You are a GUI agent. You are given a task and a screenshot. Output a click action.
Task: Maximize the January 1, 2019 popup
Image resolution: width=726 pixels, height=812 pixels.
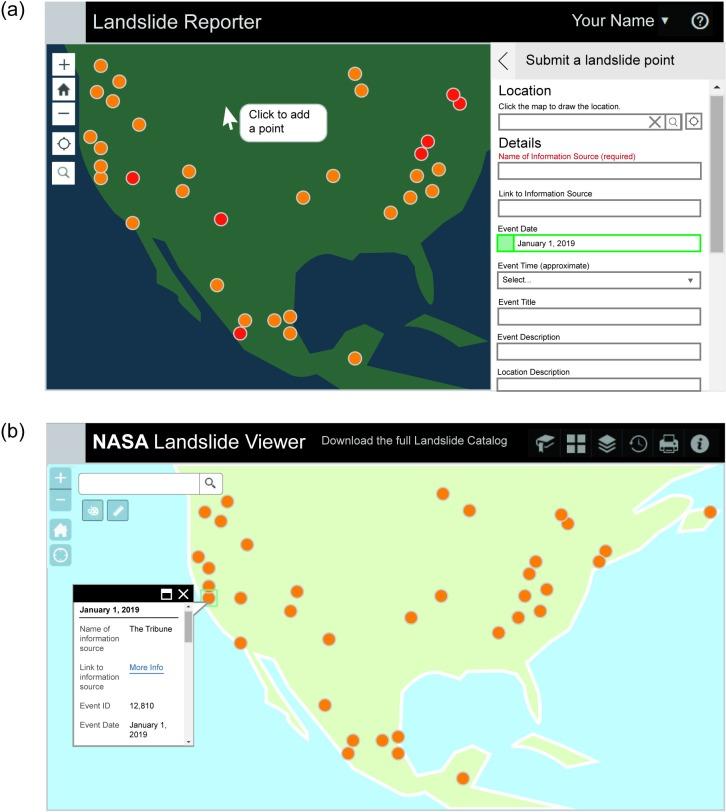tap(166, 594)
